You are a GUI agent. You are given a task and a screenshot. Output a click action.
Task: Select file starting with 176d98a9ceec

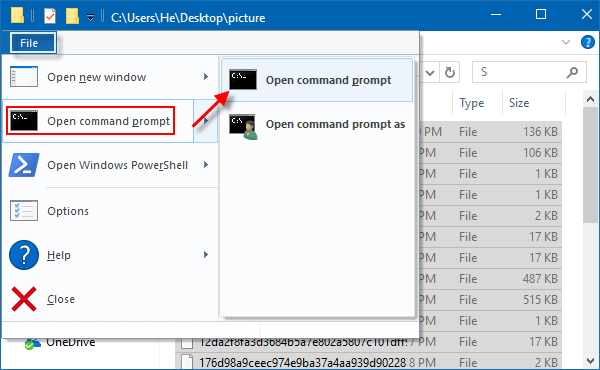[302, 362]
